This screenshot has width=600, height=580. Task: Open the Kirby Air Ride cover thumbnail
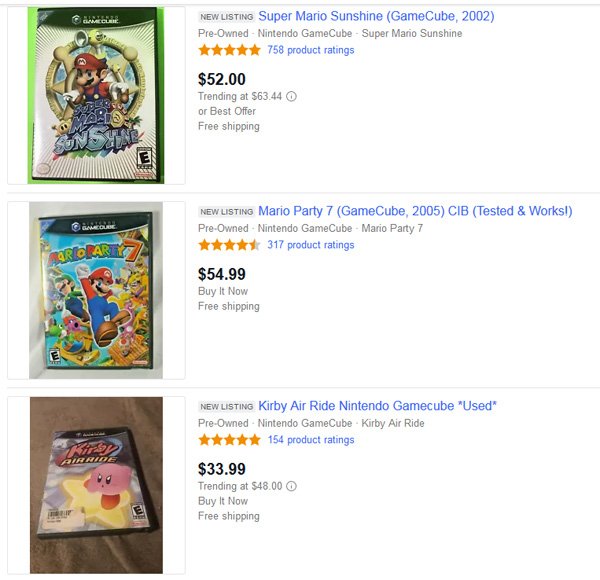pyautogui.click(x=96, y=485)
